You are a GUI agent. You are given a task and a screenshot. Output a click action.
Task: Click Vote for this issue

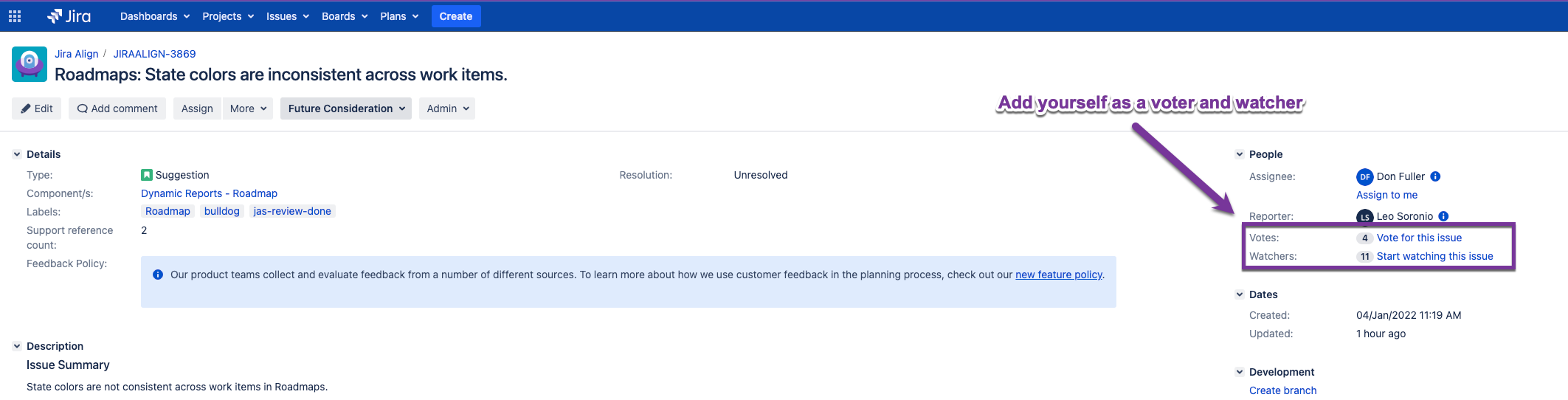(x=1419, y=238)
